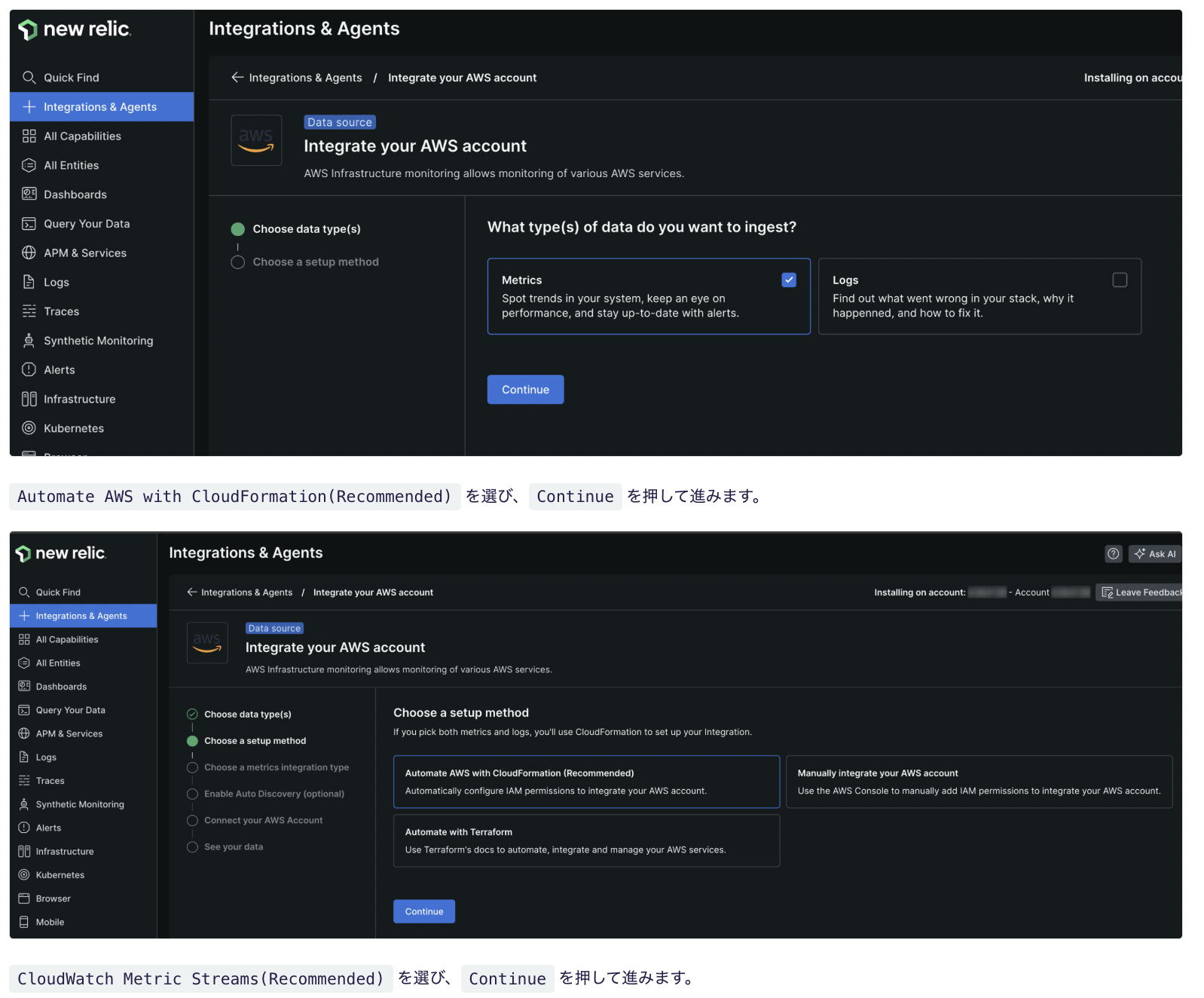Open Logs menu item in bottom sidebar

coord(84,758)
